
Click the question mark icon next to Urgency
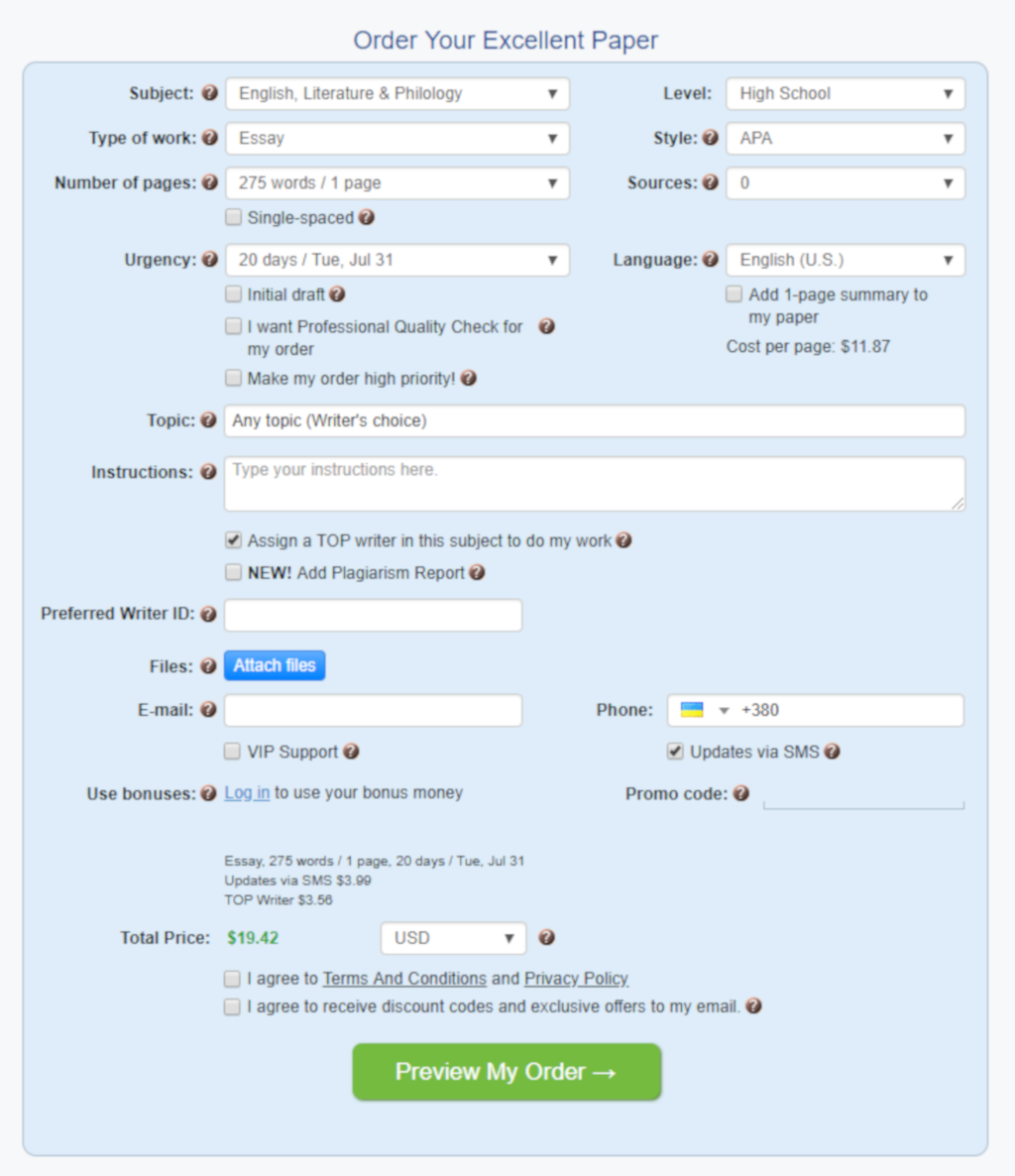(209, 260)
